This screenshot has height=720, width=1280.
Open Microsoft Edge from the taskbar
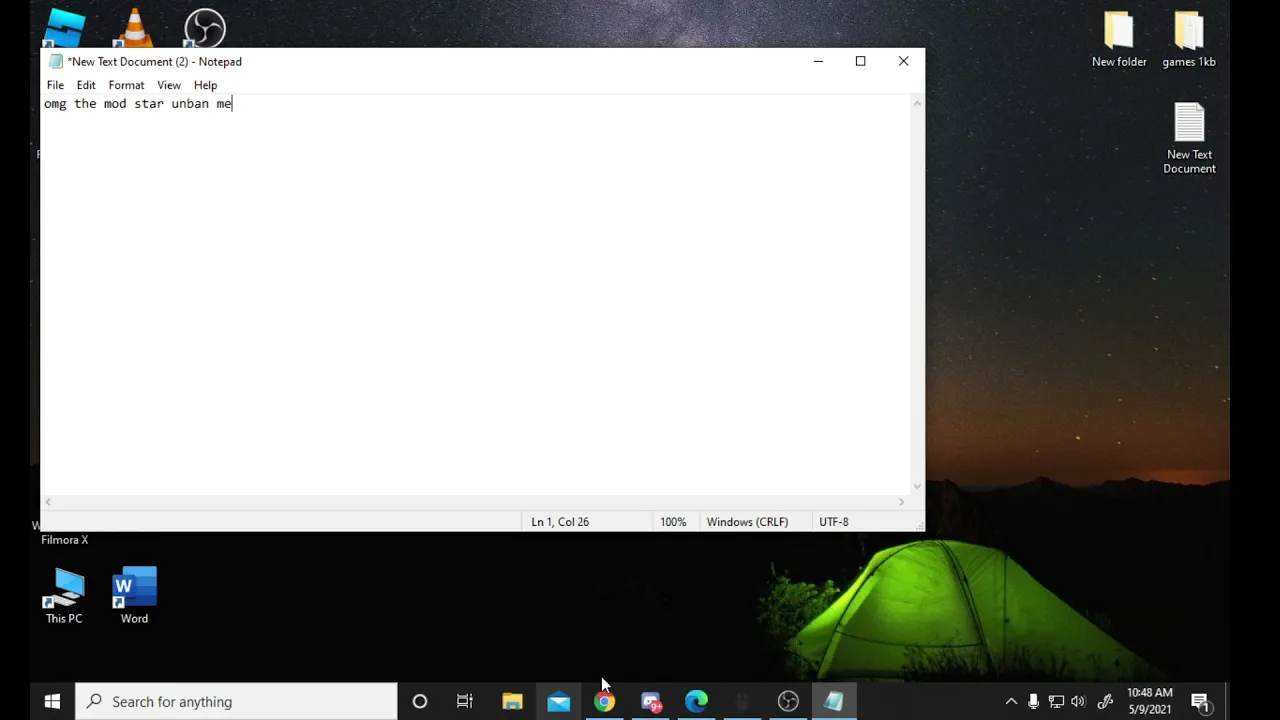696,702
